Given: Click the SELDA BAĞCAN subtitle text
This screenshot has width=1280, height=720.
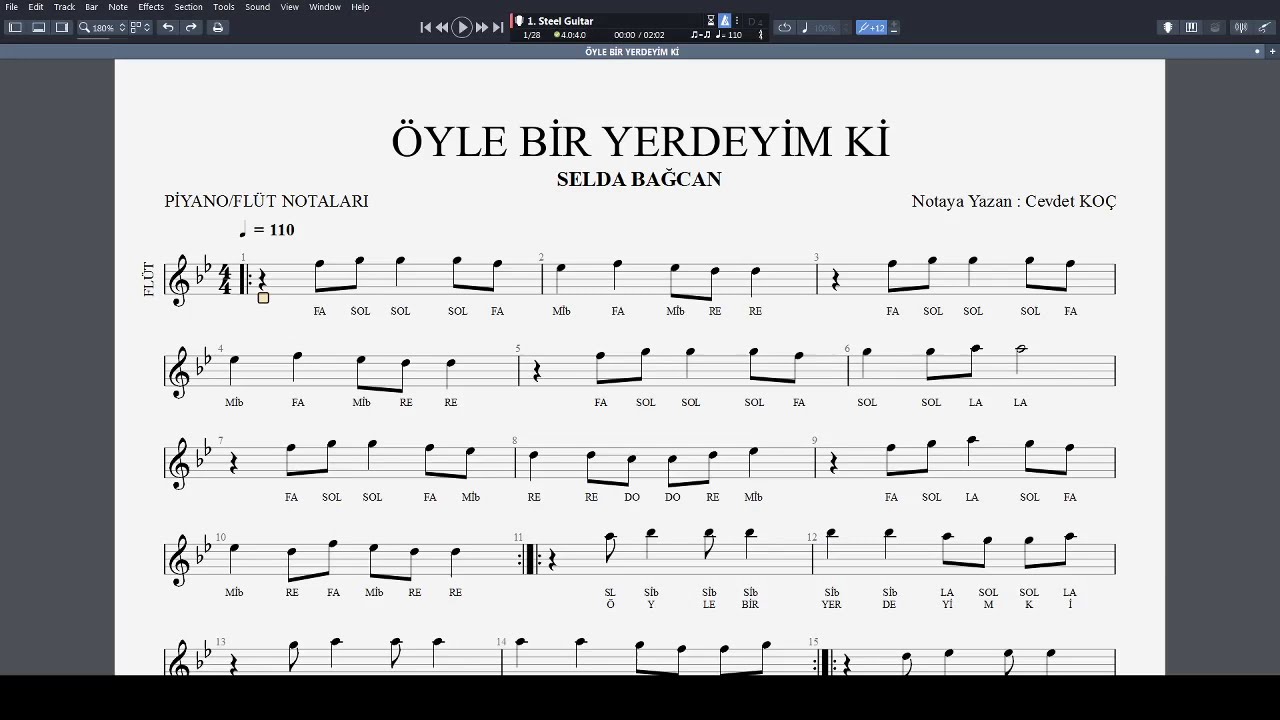Looking at the screenshot, I should click(639, 179).
